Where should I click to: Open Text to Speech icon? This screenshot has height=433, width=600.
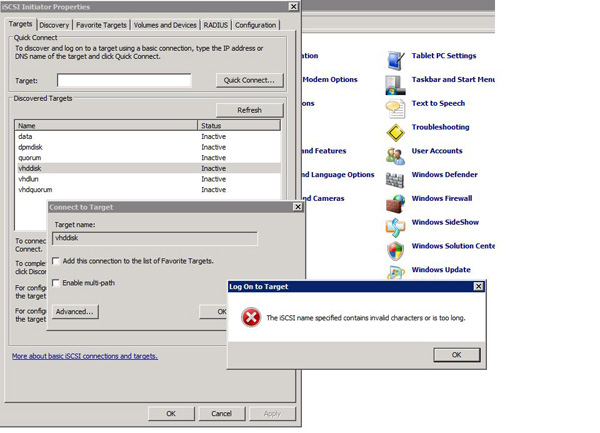395,109
